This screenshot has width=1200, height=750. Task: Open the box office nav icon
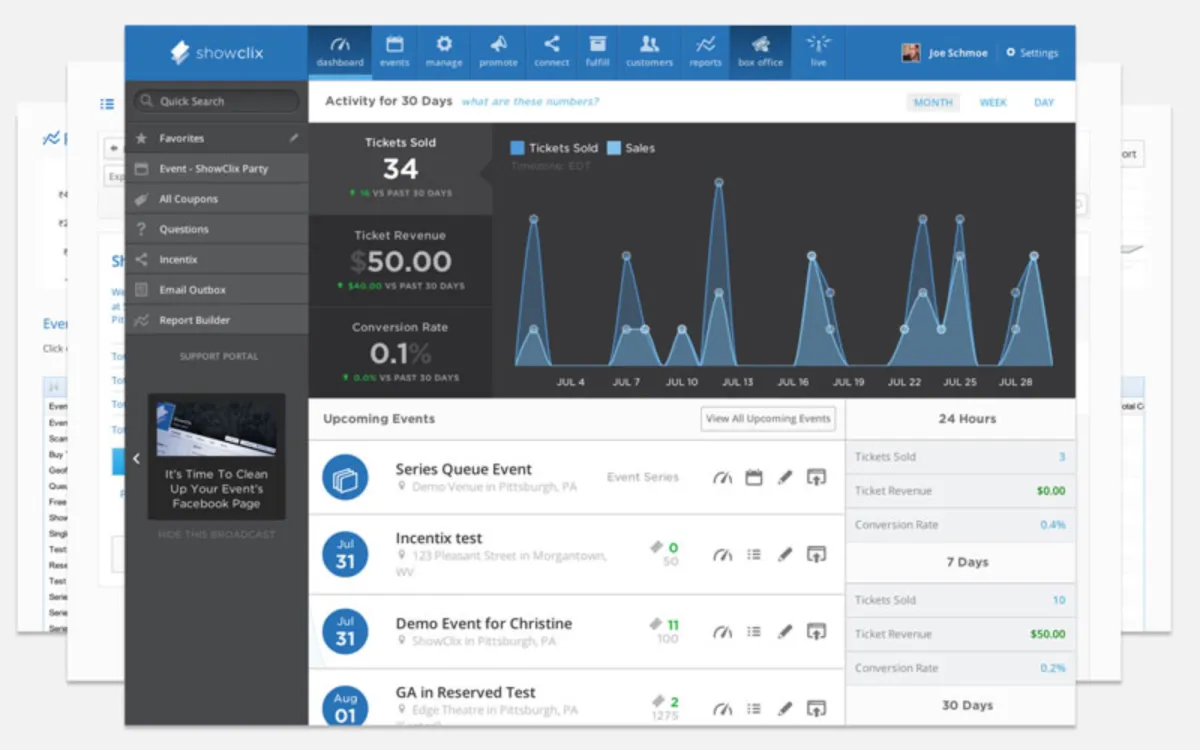click(x=760, y=45)
